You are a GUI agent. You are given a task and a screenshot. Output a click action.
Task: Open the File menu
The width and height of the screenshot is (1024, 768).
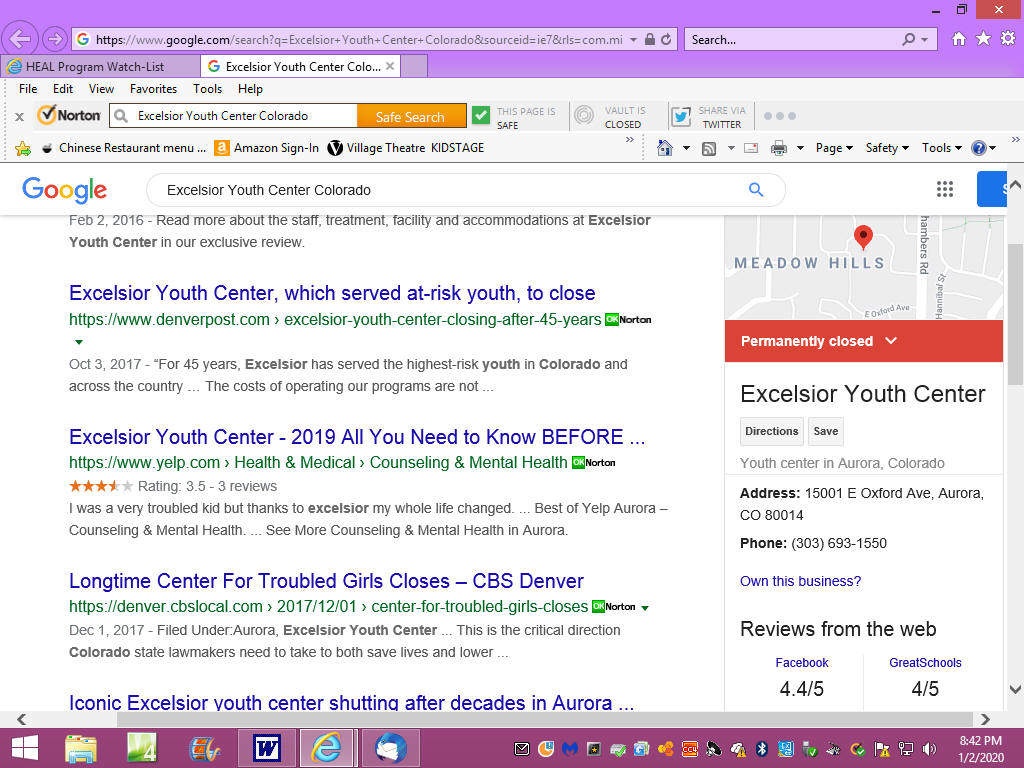(28, 89)
